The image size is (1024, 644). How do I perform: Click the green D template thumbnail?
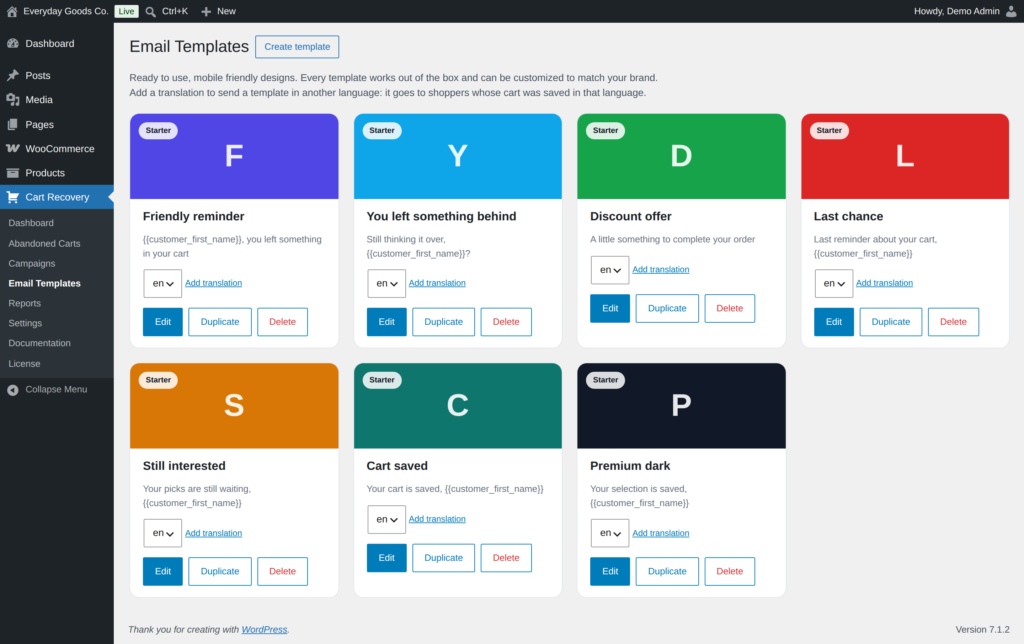(x=681, y=156)
